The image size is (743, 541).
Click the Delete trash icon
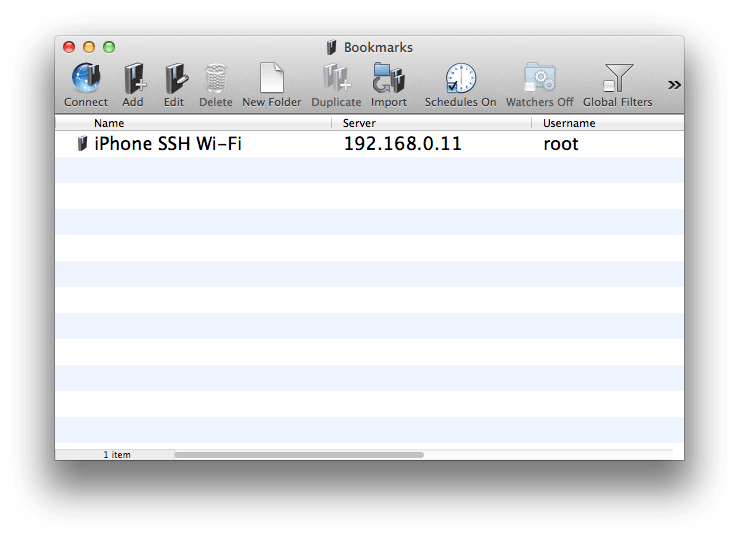click(x=215, y=79)
